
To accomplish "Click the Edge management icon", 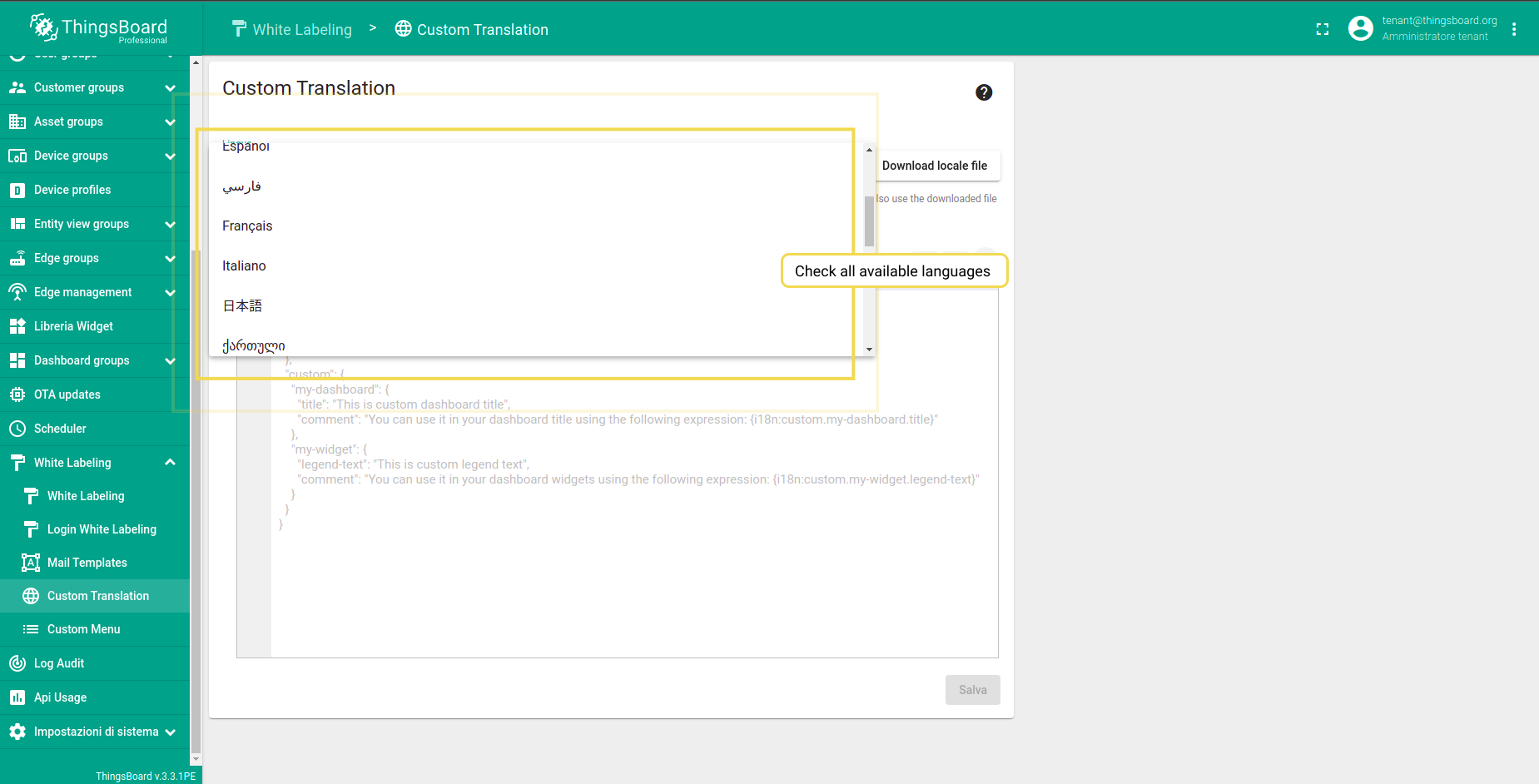I will pyautogui.click(x=17, y=292).
